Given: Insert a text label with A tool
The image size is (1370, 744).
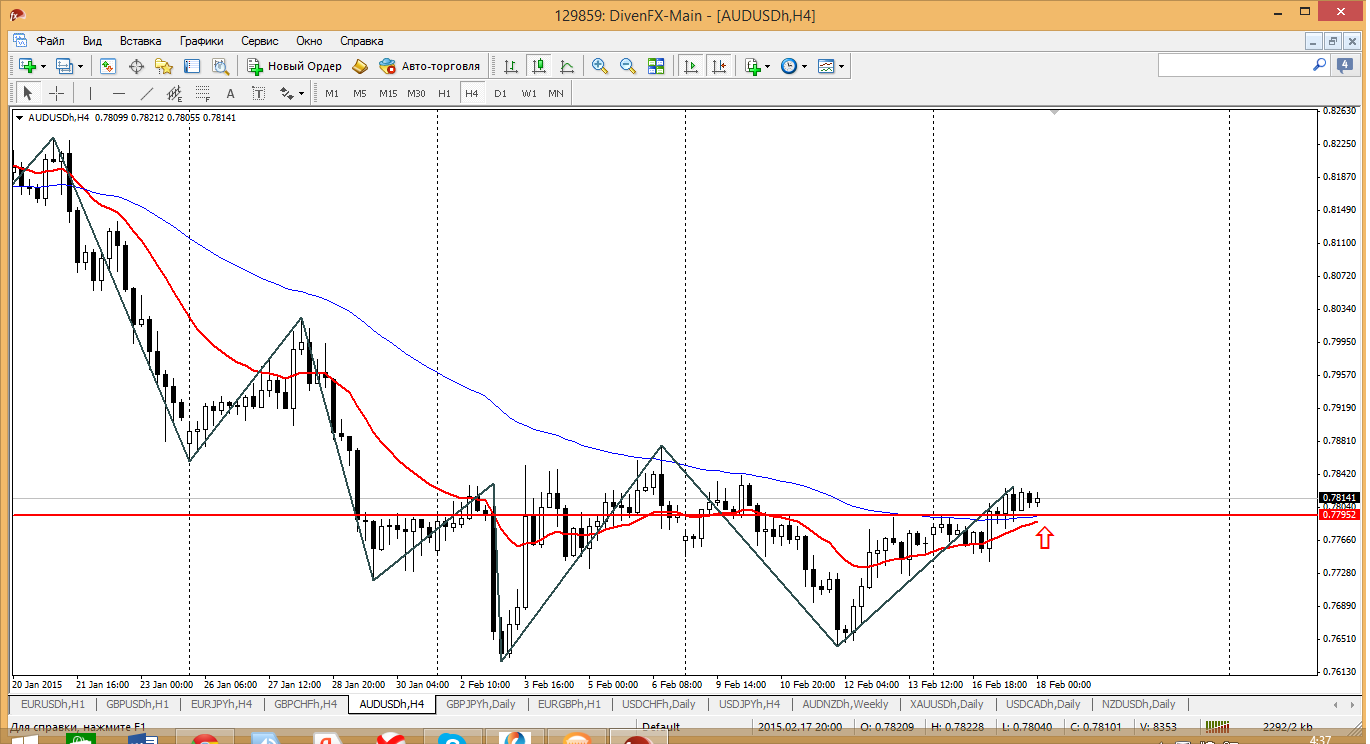Looking at the screenshot, I should coord(231,93).
